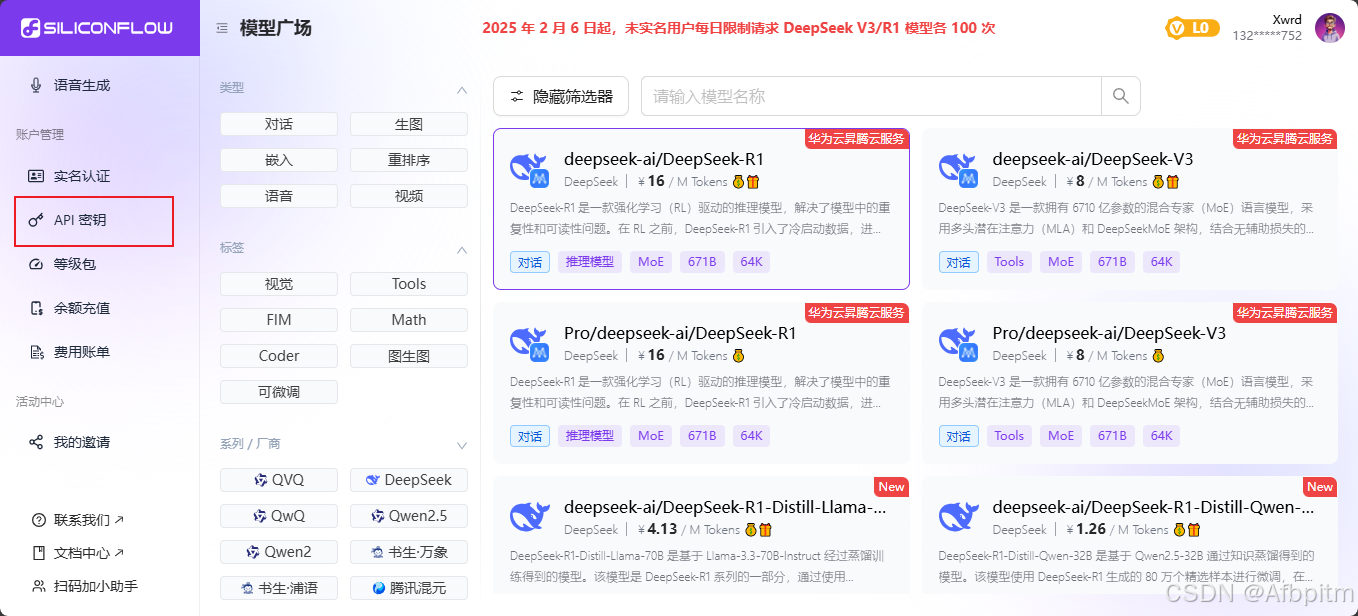Collapse the 标签 filter section
This screenshot has height=616, width=1358.
462,249
